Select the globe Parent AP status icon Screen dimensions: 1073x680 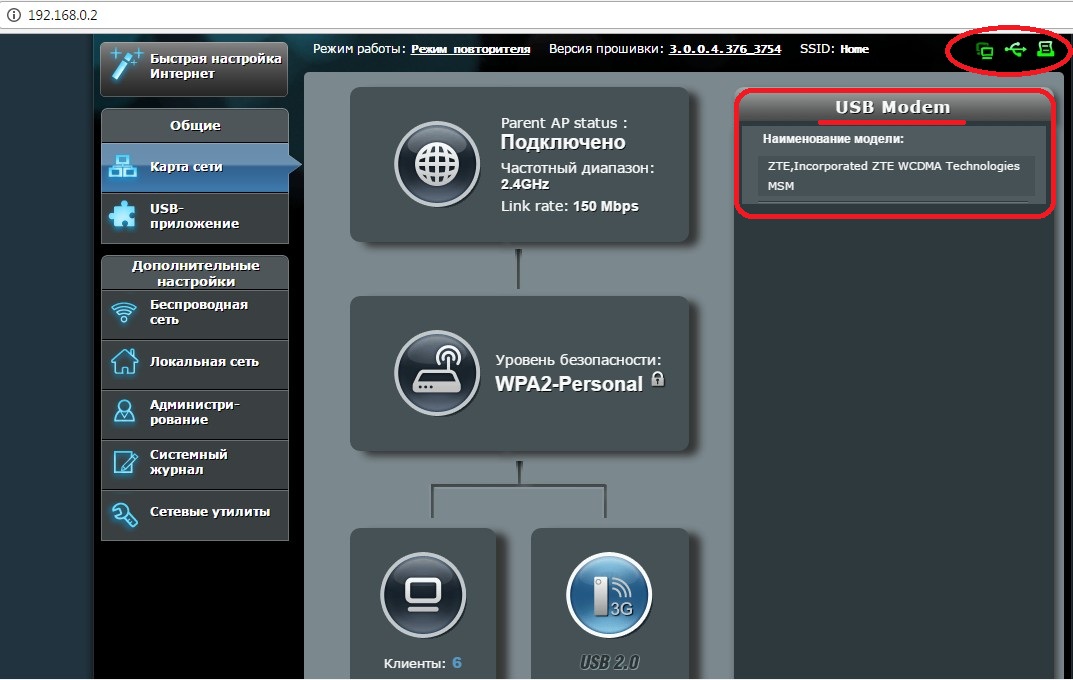437,164
